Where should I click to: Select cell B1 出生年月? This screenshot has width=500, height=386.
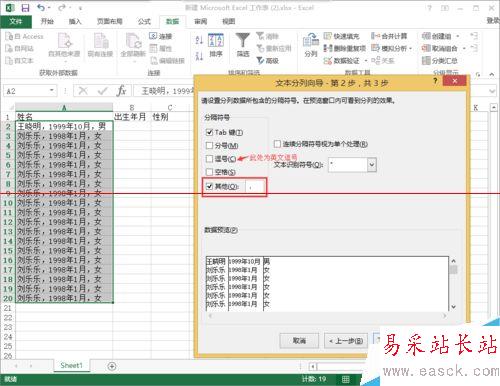[x=132, y=117]
